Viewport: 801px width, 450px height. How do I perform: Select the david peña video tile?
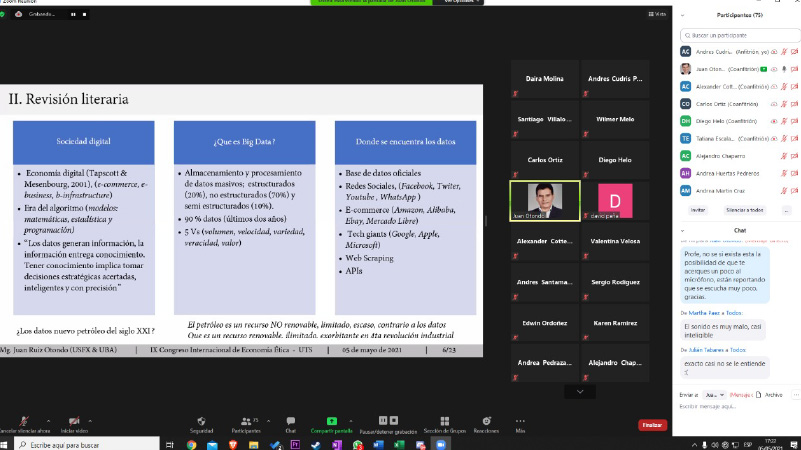pos(615,201)
